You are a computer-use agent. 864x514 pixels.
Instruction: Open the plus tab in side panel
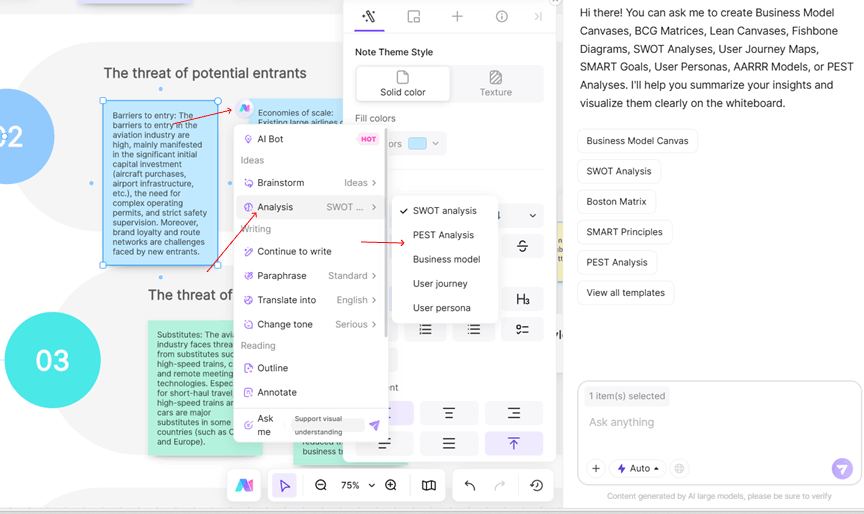(x=457, y=17)
